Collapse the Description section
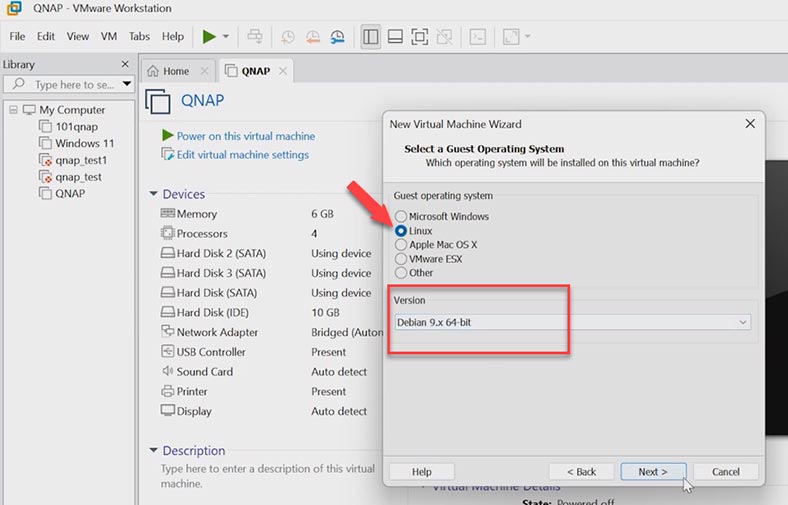The image size is (788, 505). coord(154,450)
